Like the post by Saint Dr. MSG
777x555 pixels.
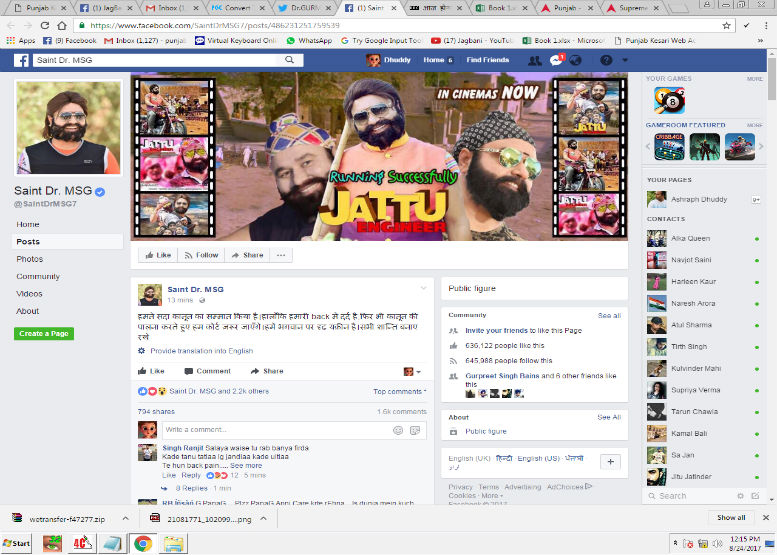point(151,371)
